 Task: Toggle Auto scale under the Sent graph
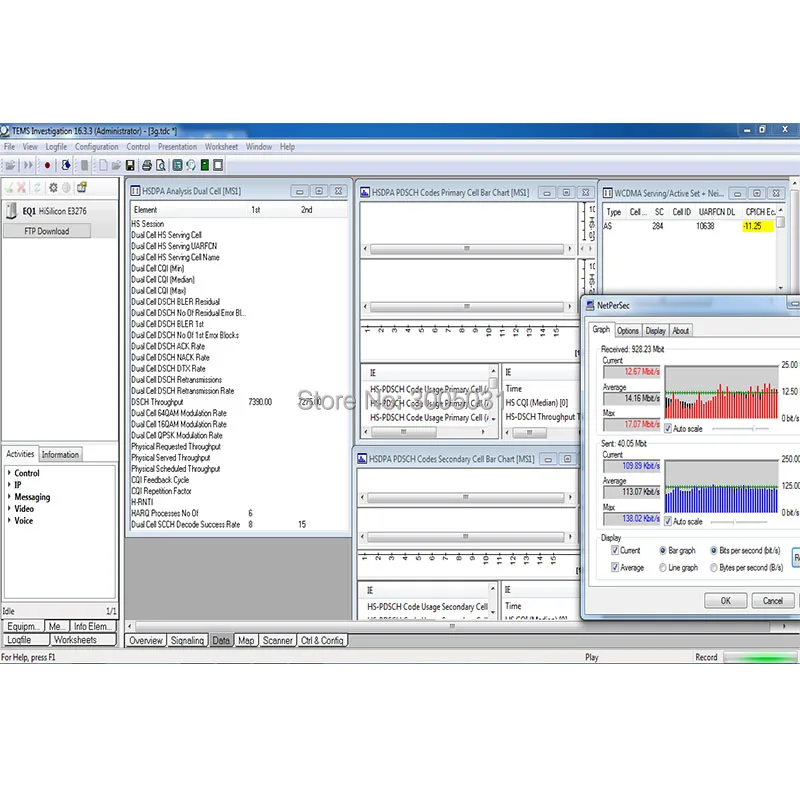coord(668,521)
